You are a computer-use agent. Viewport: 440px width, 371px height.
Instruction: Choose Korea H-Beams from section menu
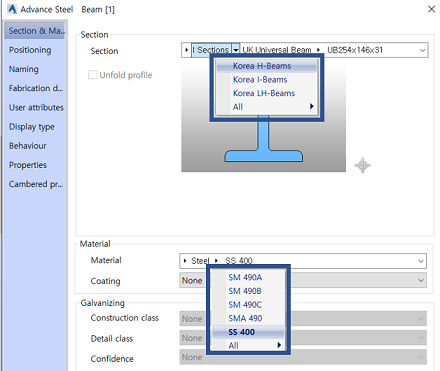[x=266, y=66]
